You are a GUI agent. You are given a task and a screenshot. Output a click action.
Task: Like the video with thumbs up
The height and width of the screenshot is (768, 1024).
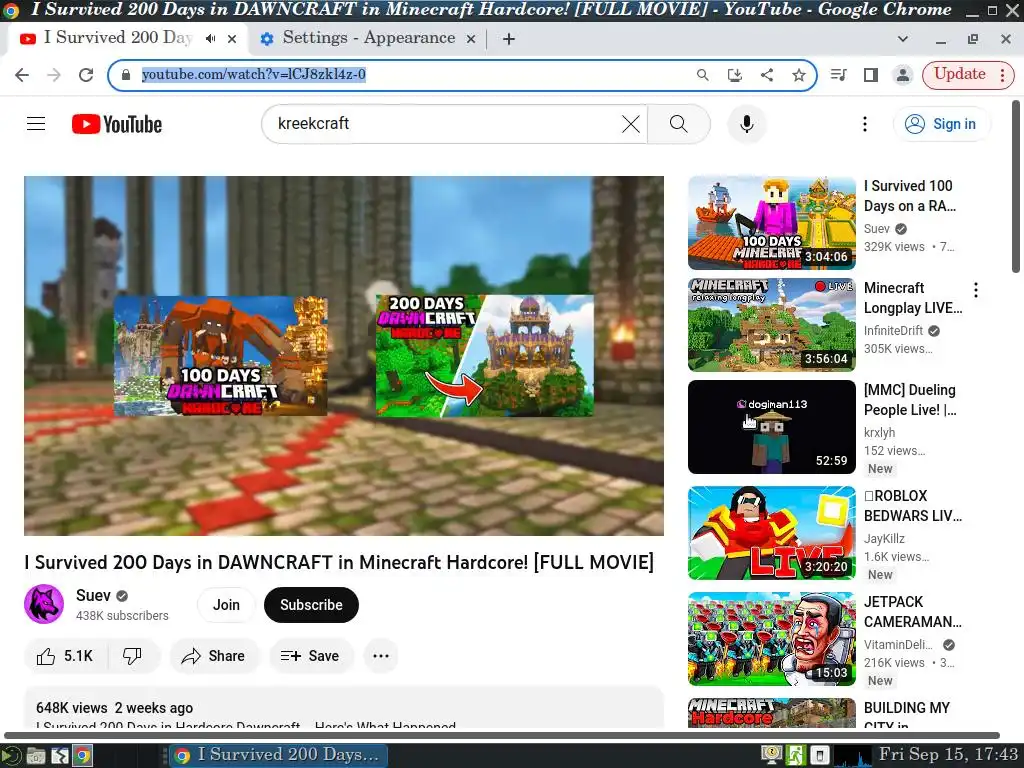pos(64,656)
